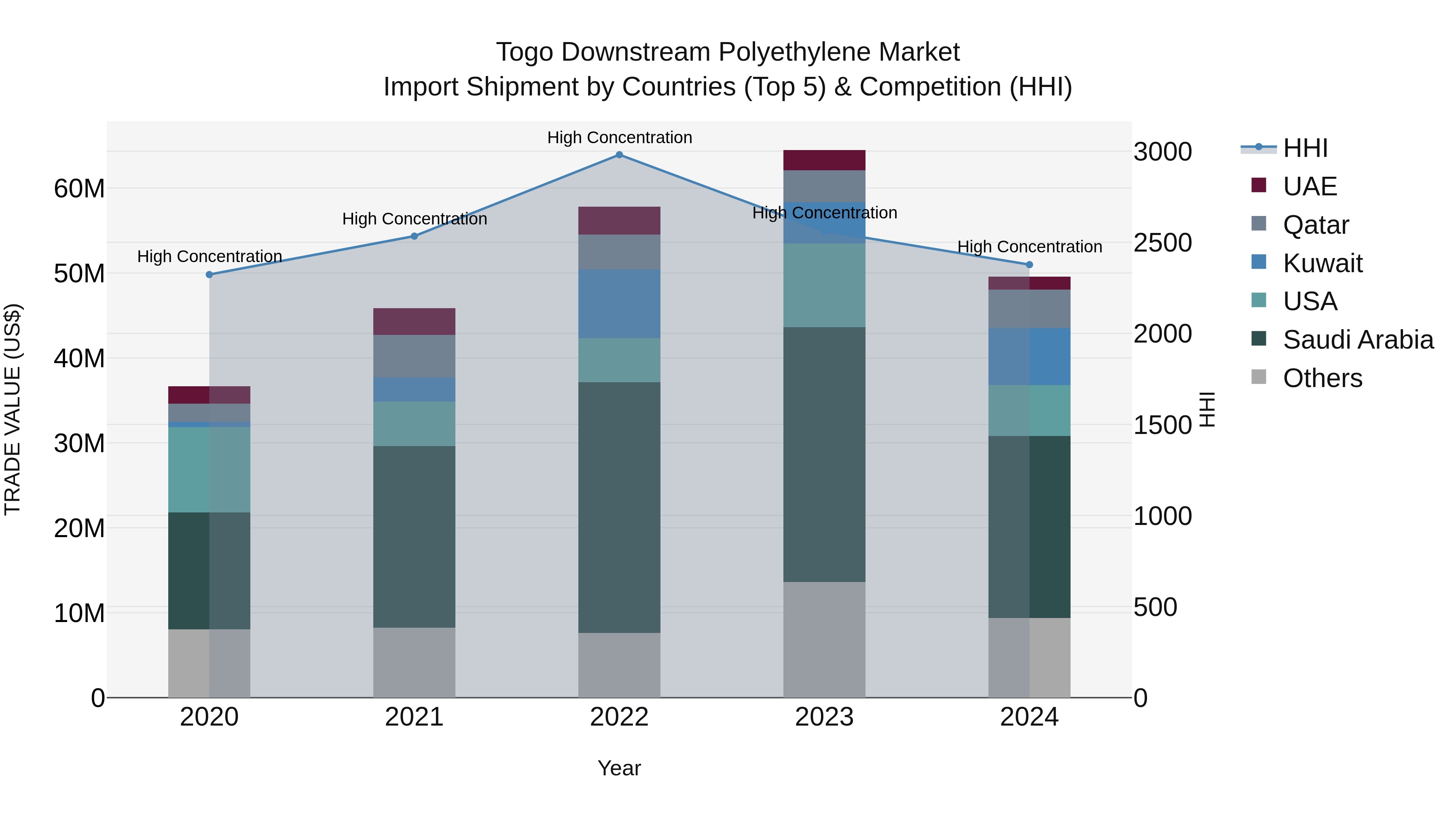Click the 2023 UAE bar segment
The width and height of the screenshot is (1456, 819).
click(x=824, y=161)
